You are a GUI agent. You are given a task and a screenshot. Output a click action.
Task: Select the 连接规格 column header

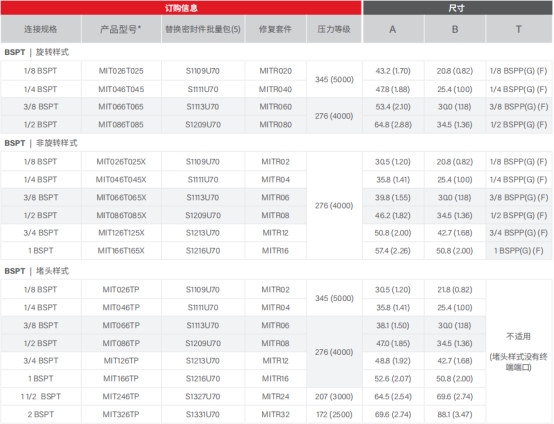41,29
